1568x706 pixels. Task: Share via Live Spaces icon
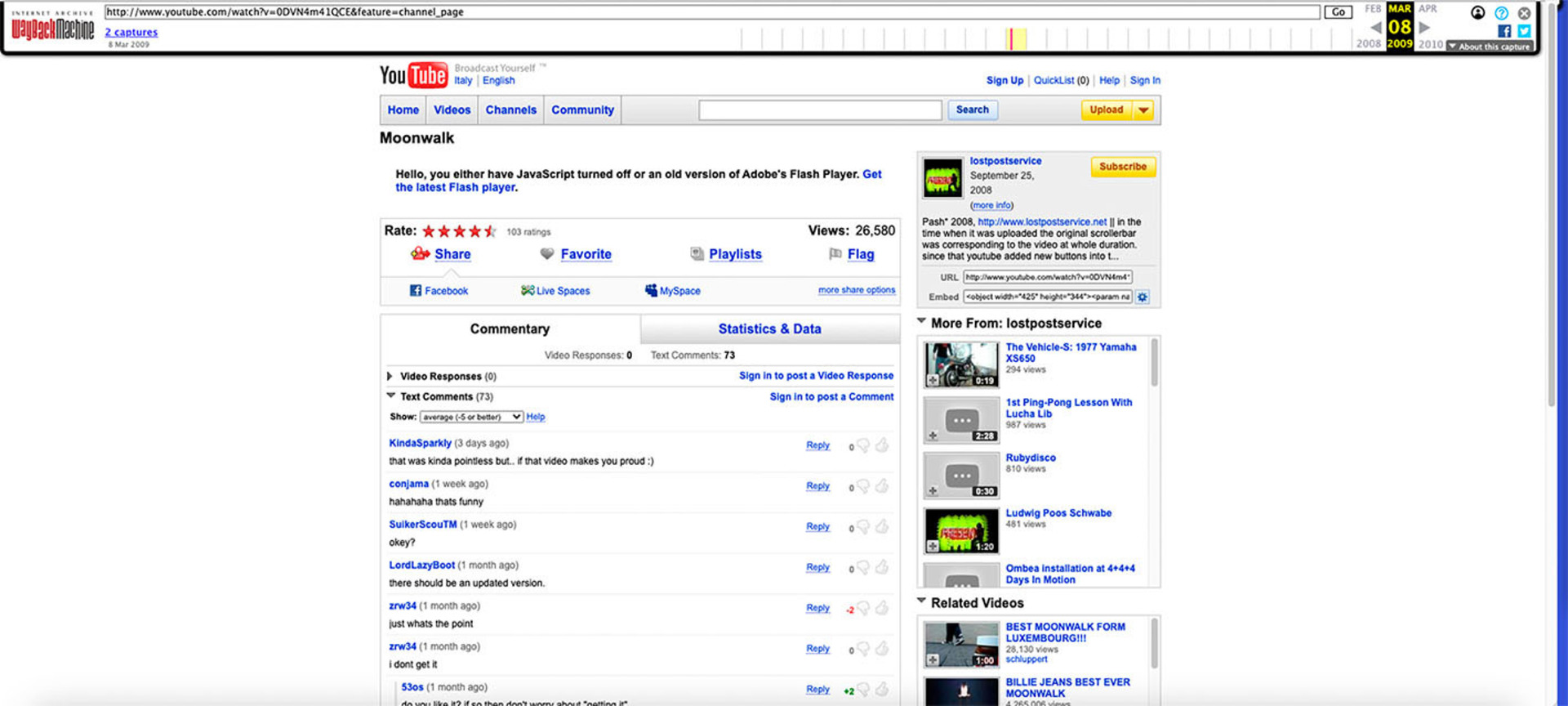point(528,290)
